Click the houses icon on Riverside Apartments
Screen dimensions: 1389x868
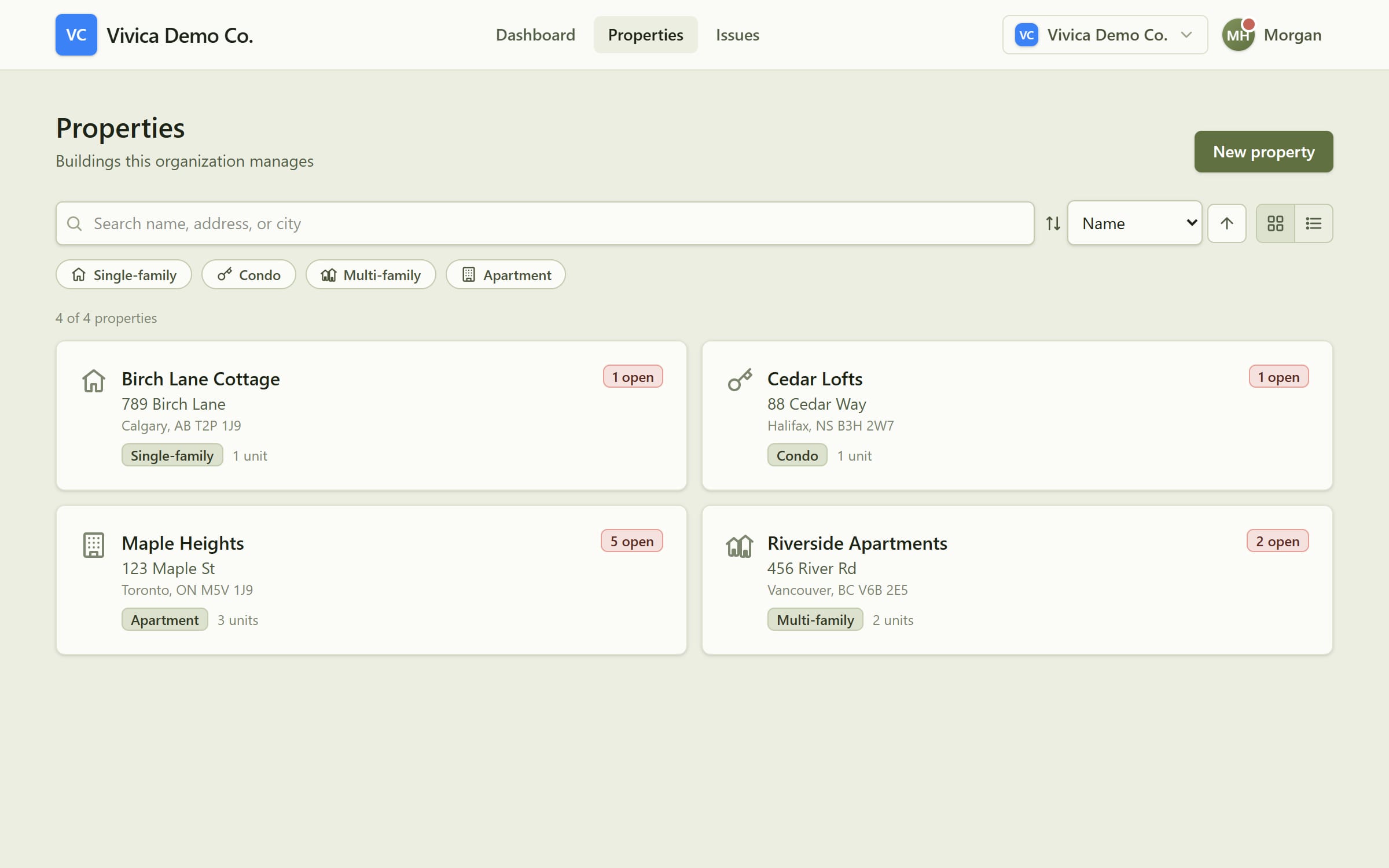click(739, 545)
